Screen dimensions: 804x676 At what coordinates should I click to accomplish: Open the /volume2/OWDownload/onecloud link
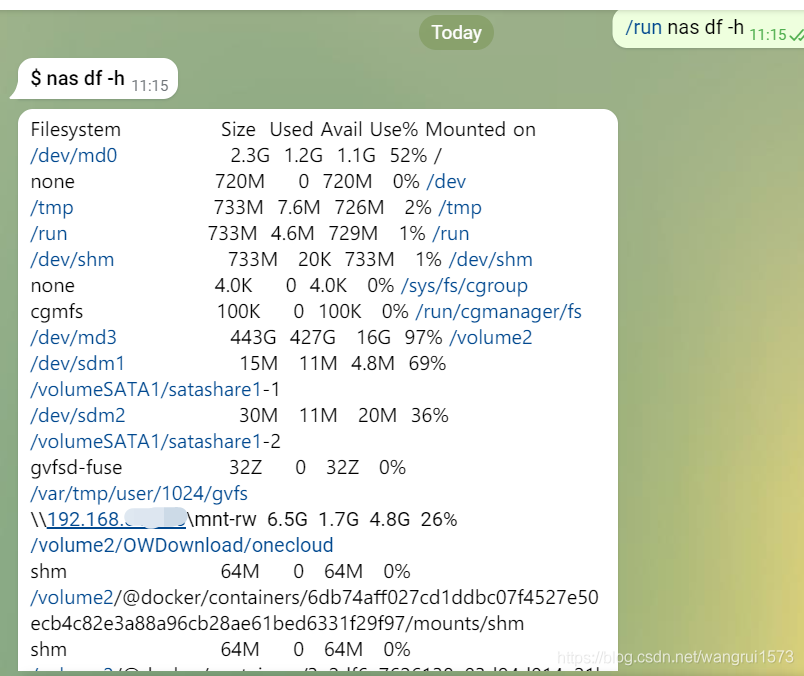coord(182,545)
